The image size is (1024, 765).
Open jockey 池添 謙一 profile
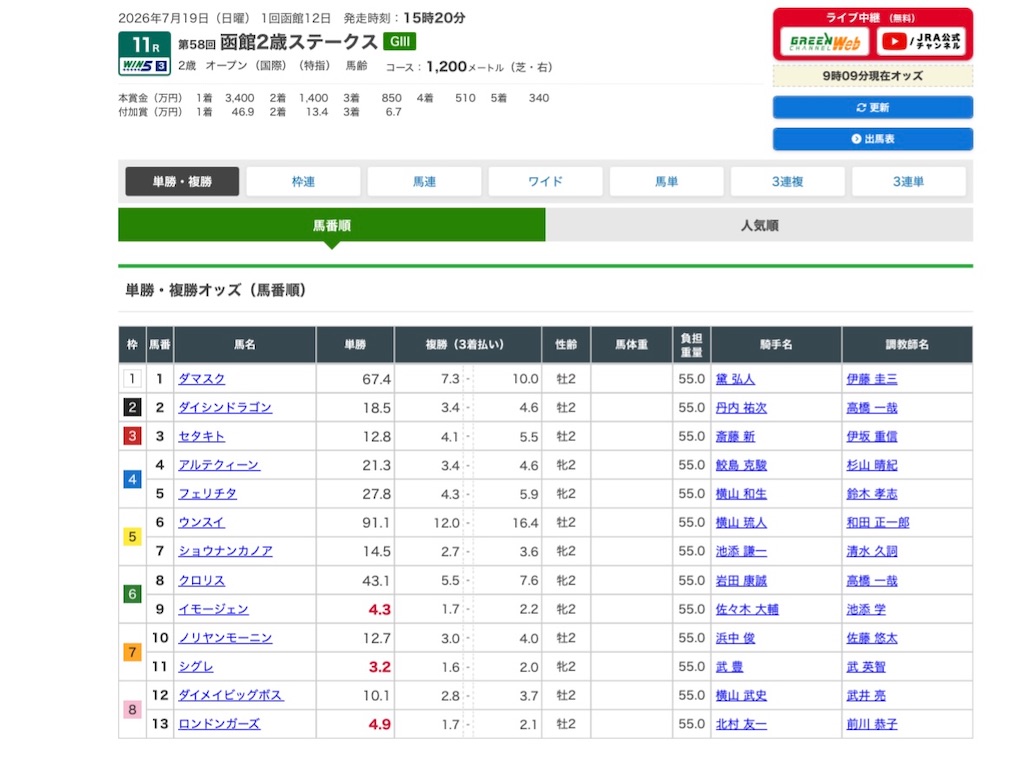[741, 551]
